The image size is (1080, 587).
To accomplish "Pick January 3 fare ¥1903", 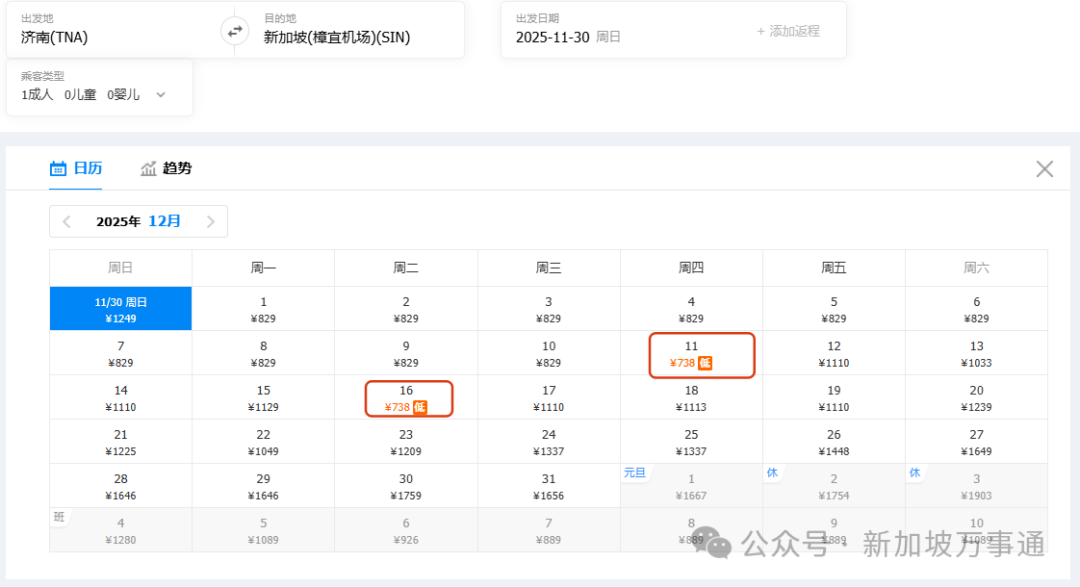I will click(x=977, y=486).
